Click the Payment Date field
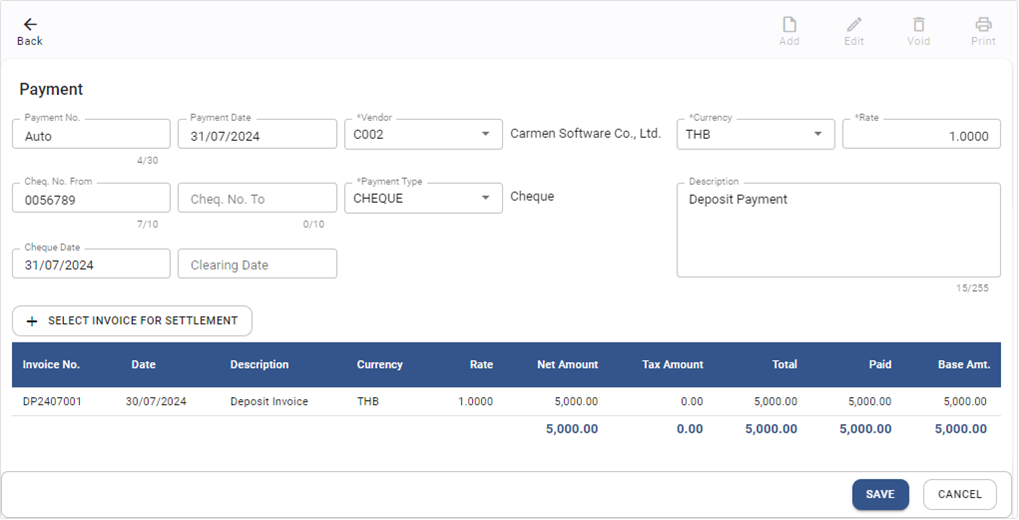 257,136
